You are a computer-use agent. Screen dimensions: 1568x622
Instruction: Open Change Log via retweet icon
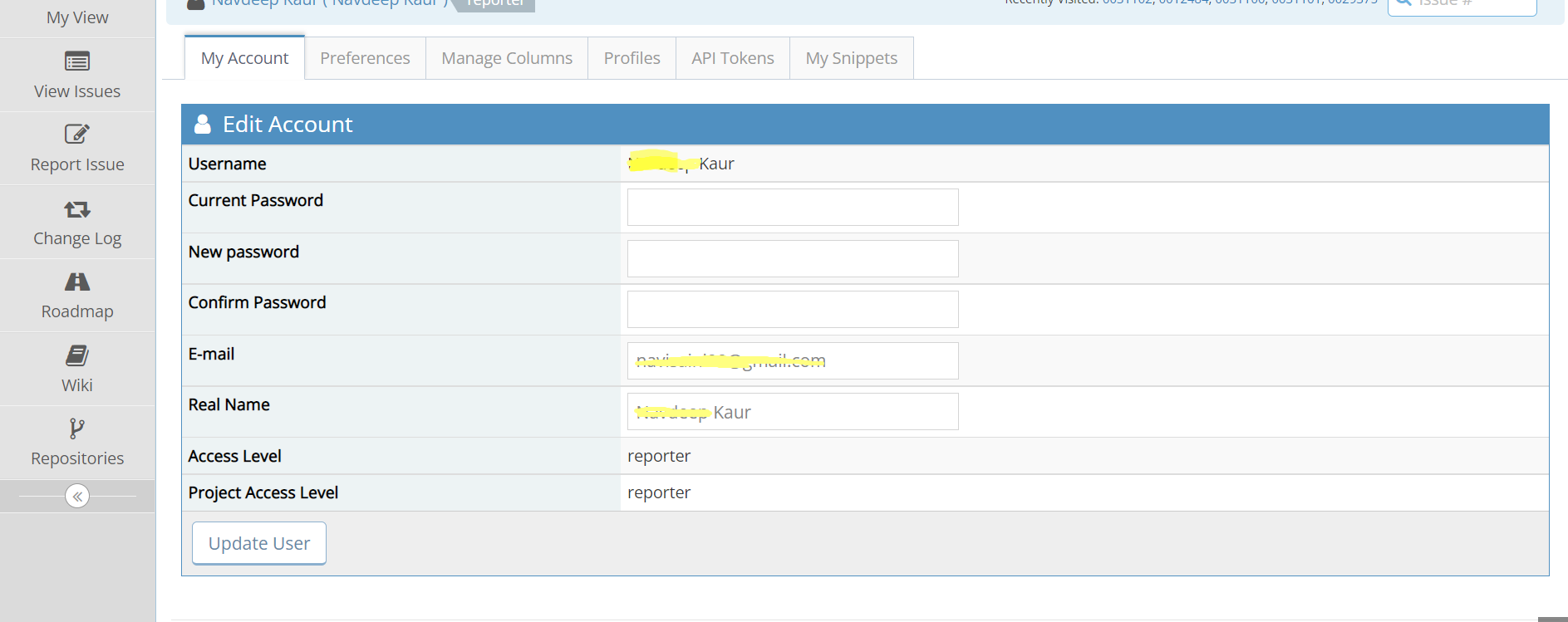pos(77,209)
